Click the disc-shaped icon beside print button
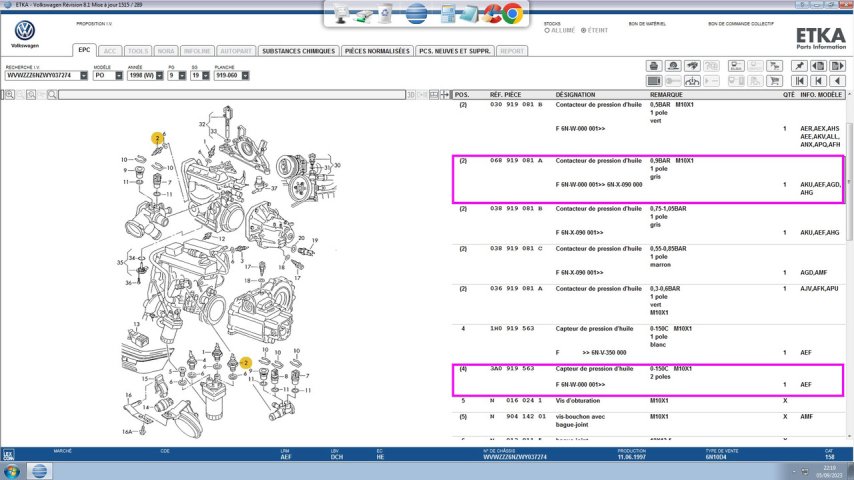This screenshot has height=480, width=854. click(673, 66)
